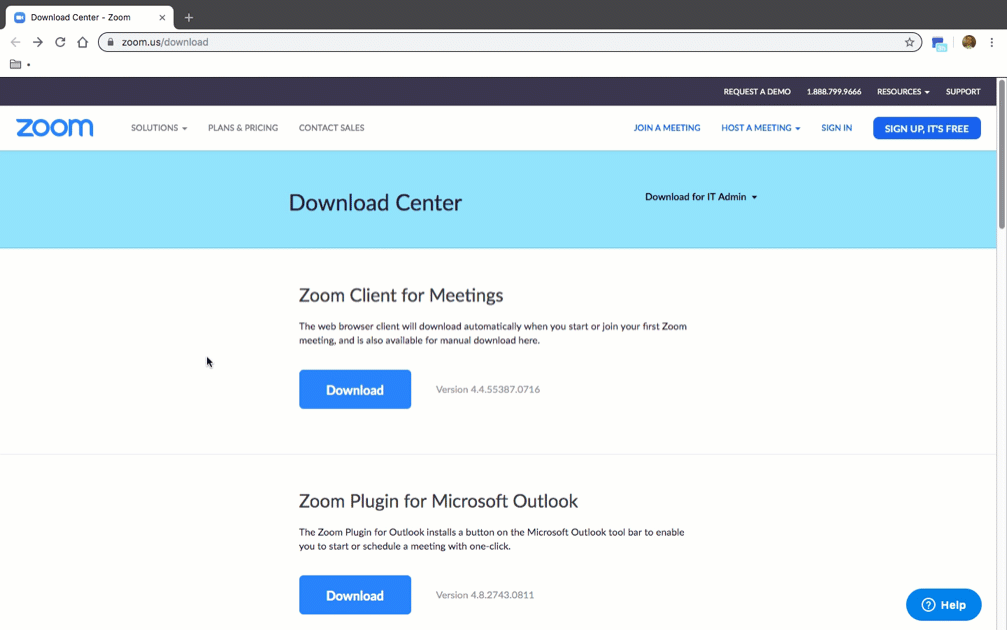Open the Help chat button
Image resolution: width=1007 pixels, height=630 pixels.
pyautogui.click(x=943, y=605)
